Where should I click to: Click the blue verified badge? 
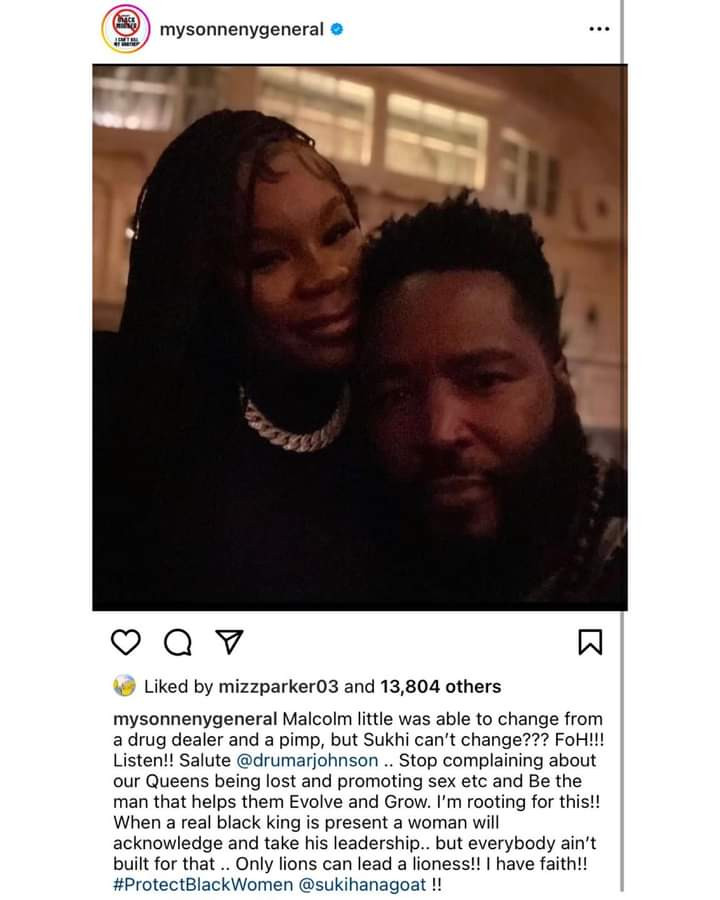(337, 29)
